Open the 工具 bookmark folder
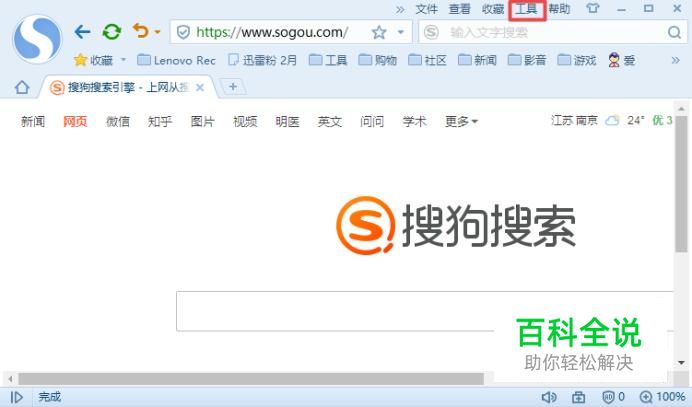Screen dimensions: 692x407 [327, 60]
